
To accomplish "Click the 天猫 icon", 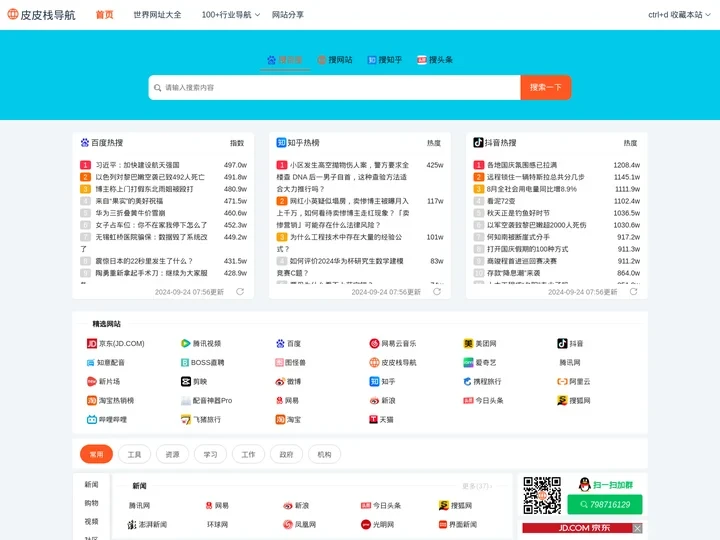I will (373, 420).
